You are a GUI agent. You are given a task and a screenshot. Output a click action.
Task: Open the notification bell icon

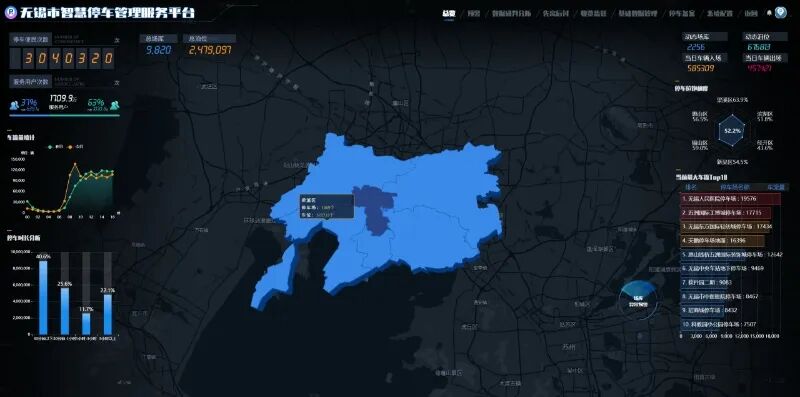(x=769, y=13)
